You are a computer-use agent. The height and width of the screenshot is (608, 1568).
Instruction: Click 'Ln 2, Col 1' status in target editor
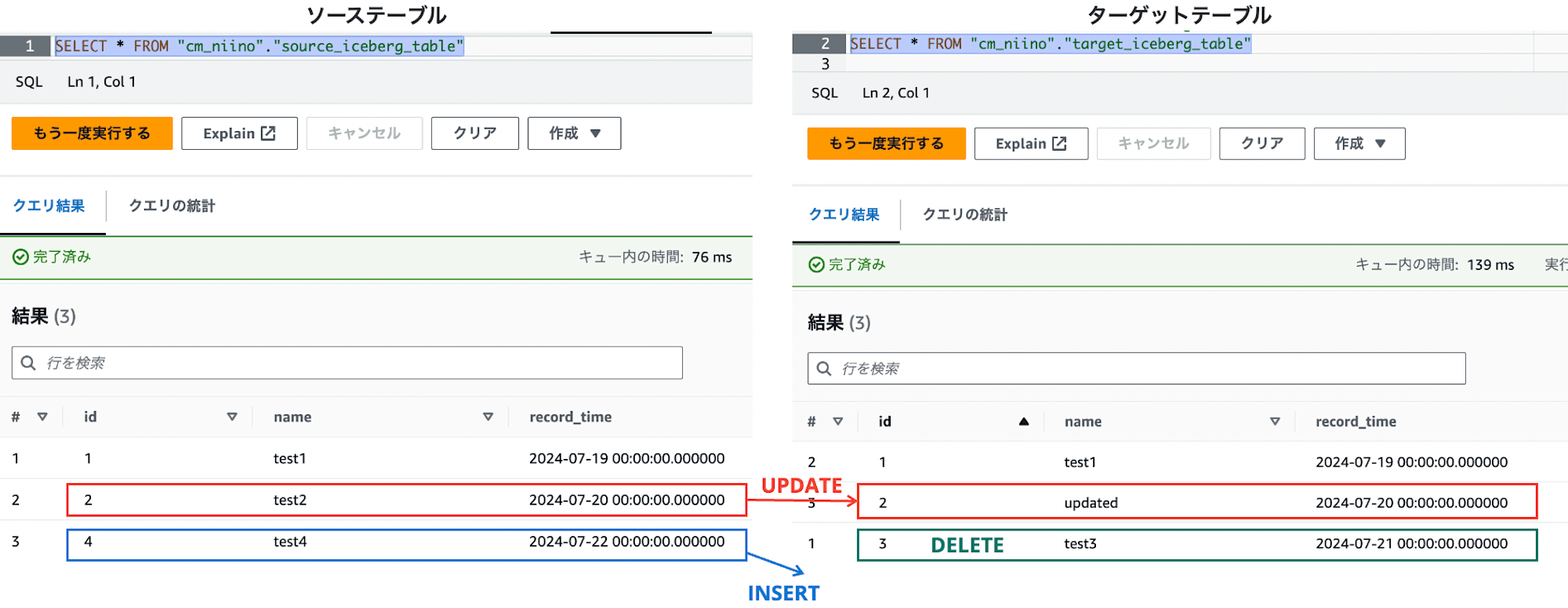click(896, 93)
